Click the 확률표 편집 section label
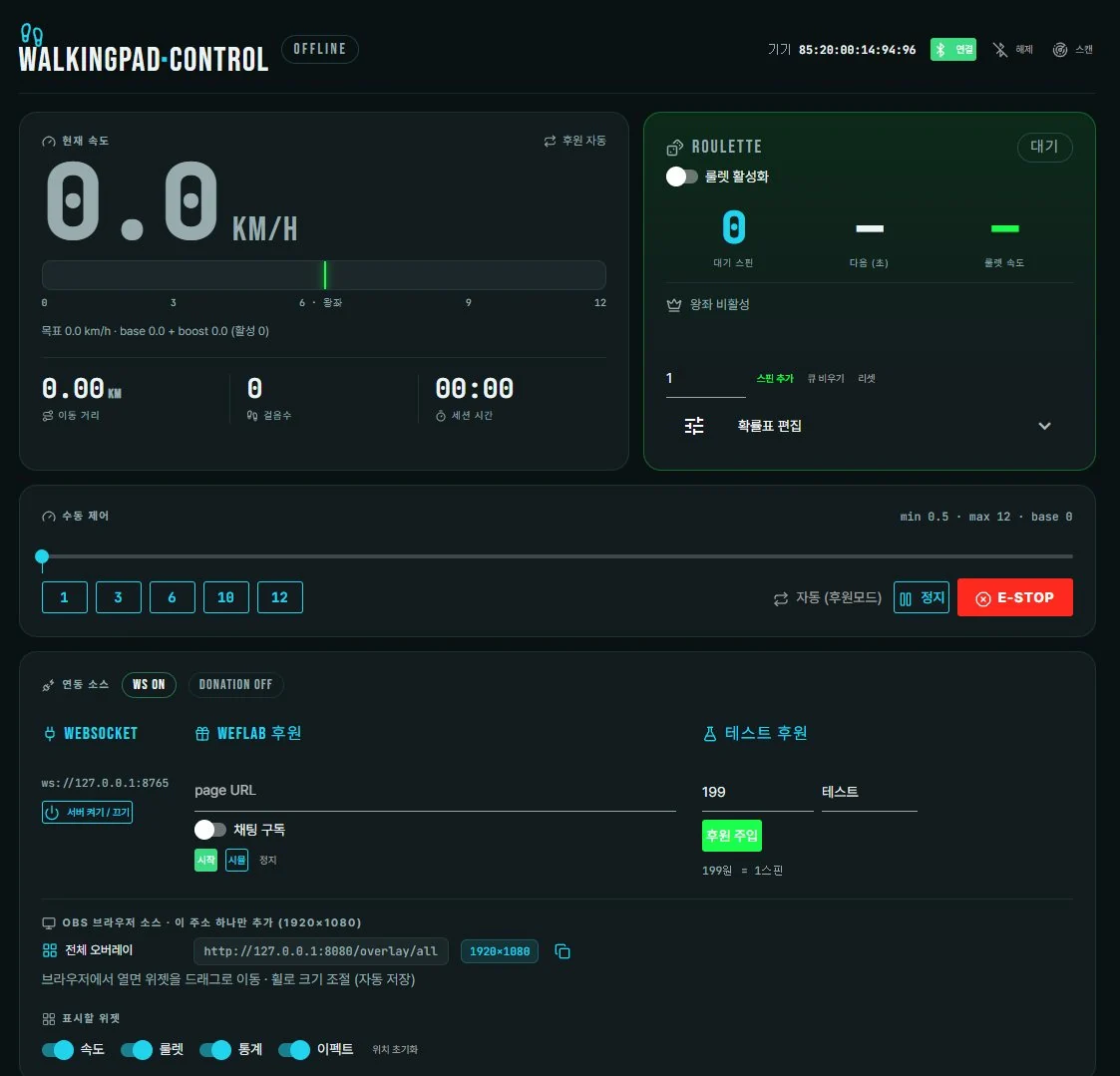This screenshot has height=1076, width=1120. (x=769, y=426)
